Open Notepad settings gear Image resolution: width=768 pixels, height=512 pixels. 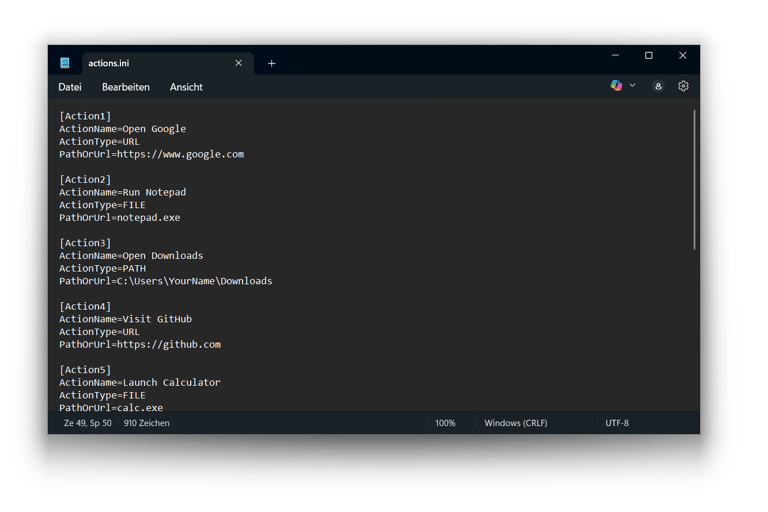[x=683, y=86]
